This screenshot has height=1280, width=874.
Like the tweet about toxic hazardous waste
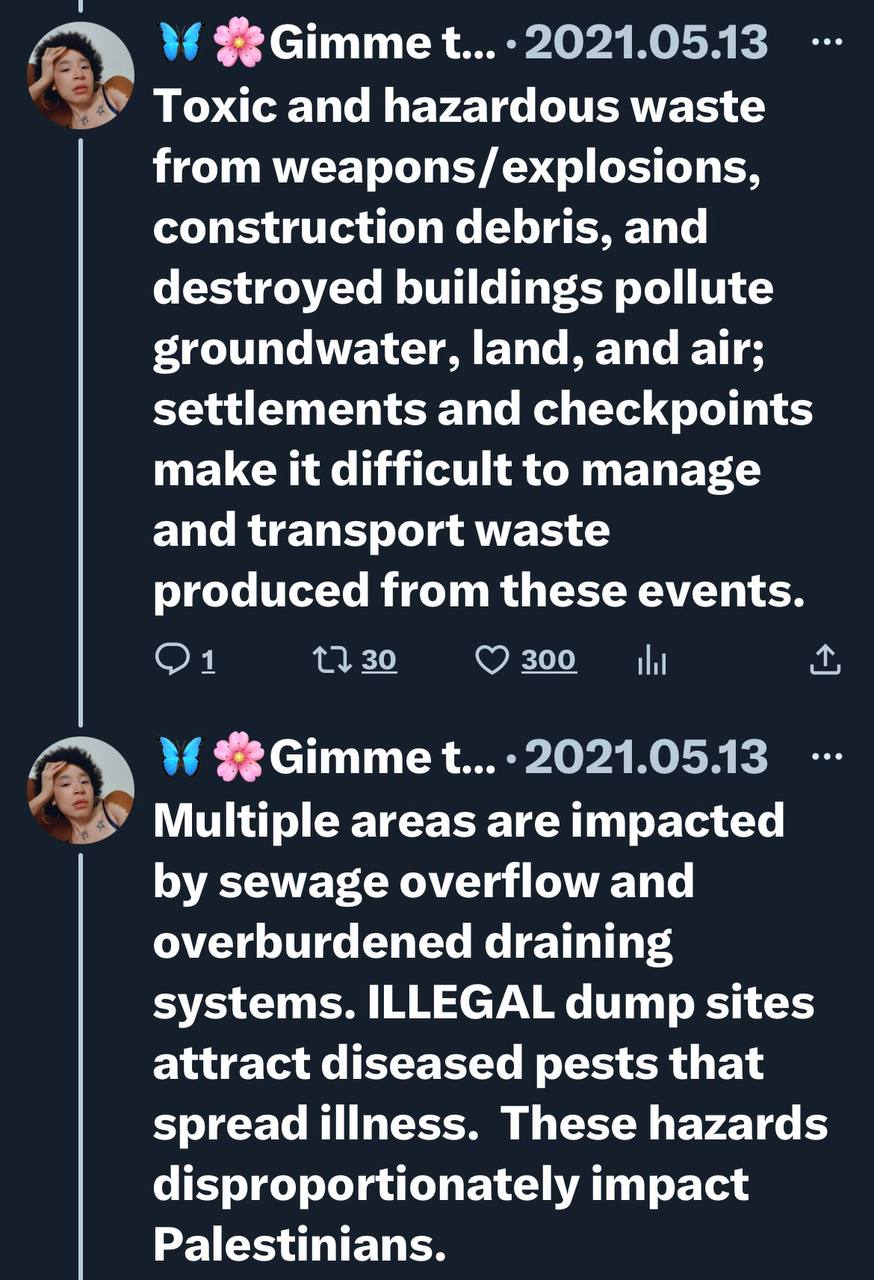tap(491, 660)
